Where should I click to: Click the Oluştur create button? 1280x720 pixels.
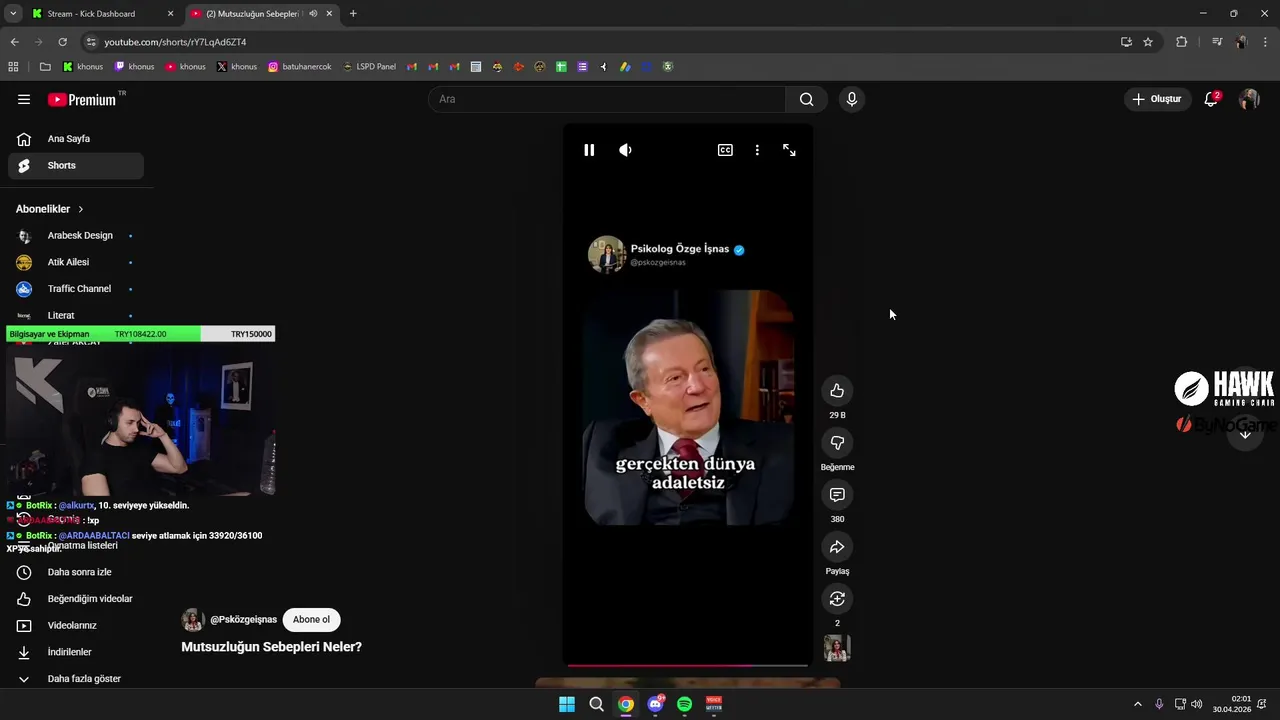[1157, 99]
